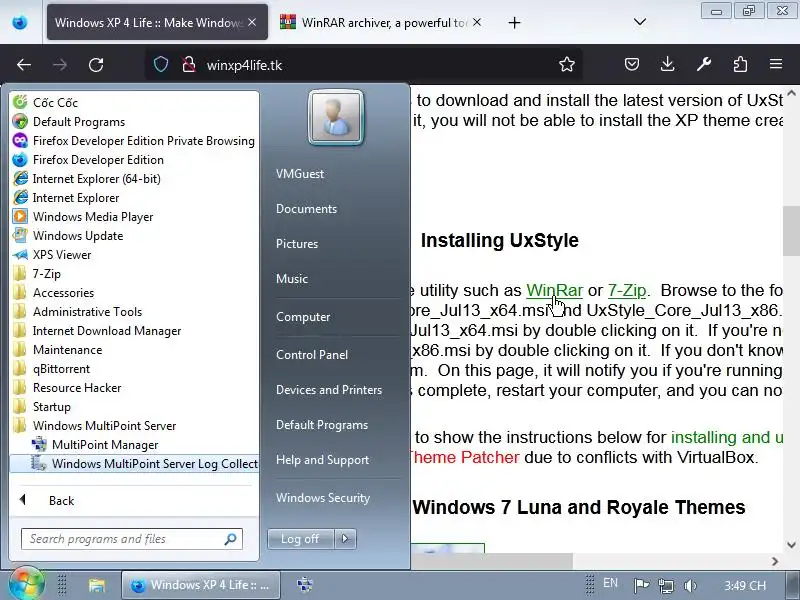The height and width of the screenshot is (600, 800).
Task: Click the winxp4life.tk address bar
Action: pos(365,65)
